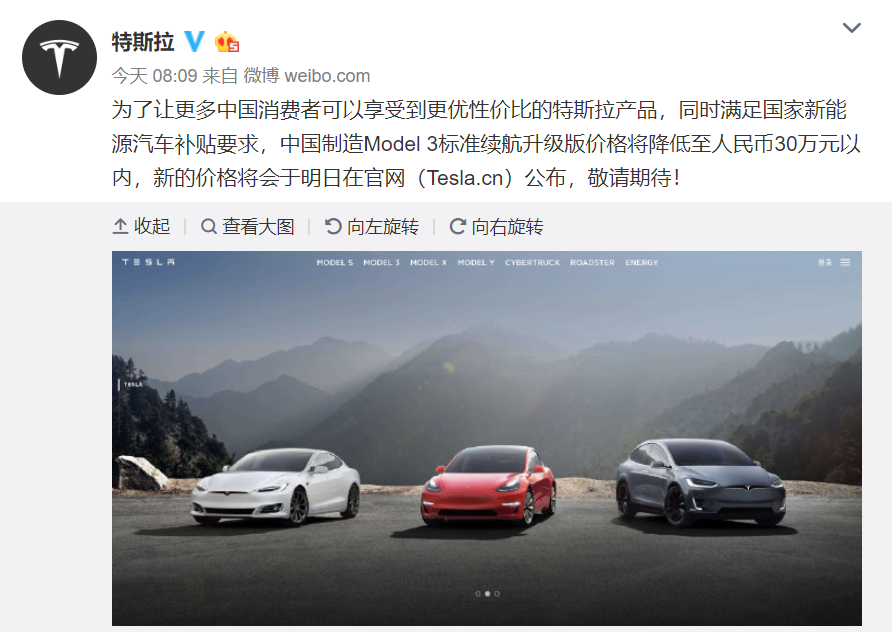892x632 pixels.
Task: Open the Tesla profile avatar
Action: click(x=59, y=57)
